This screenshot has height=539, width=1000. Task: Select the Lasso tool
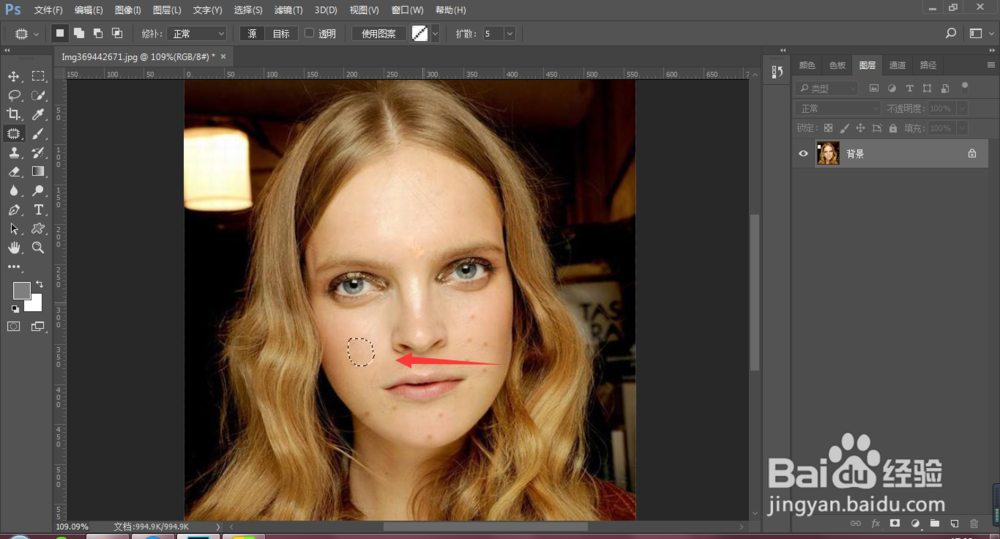click(x=13, y=96)
